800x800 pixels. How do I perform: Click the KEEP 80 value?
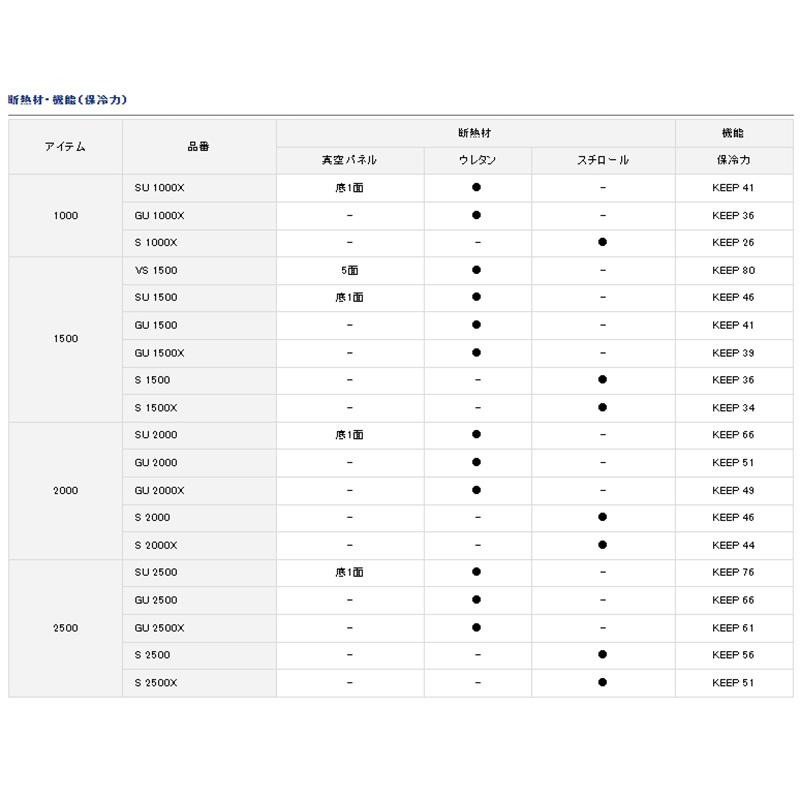click(x=733, y=270)
